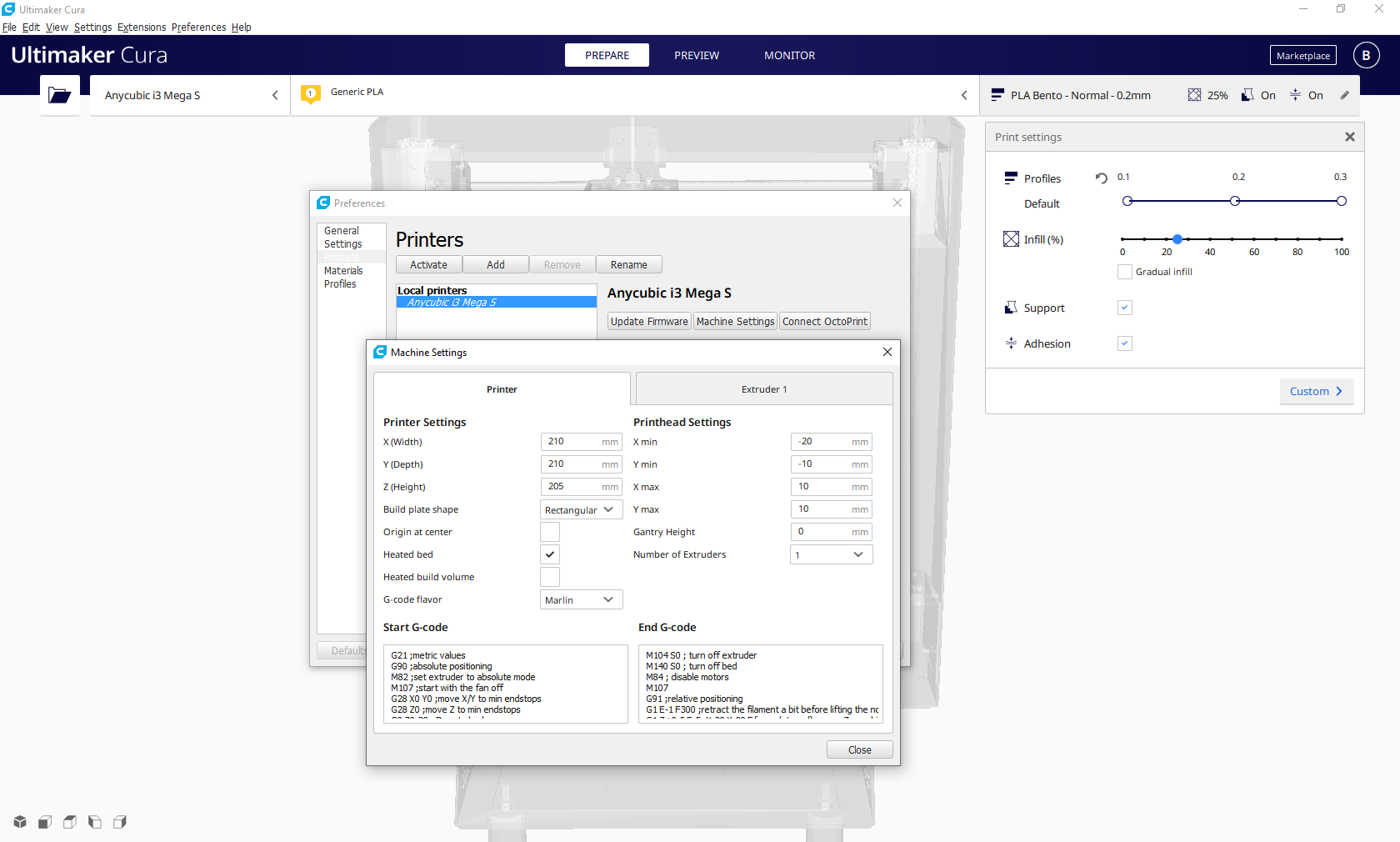Open the Help menu
Image resolution: width=1400 pixels, height=842 pixels.
click(241, 27)
